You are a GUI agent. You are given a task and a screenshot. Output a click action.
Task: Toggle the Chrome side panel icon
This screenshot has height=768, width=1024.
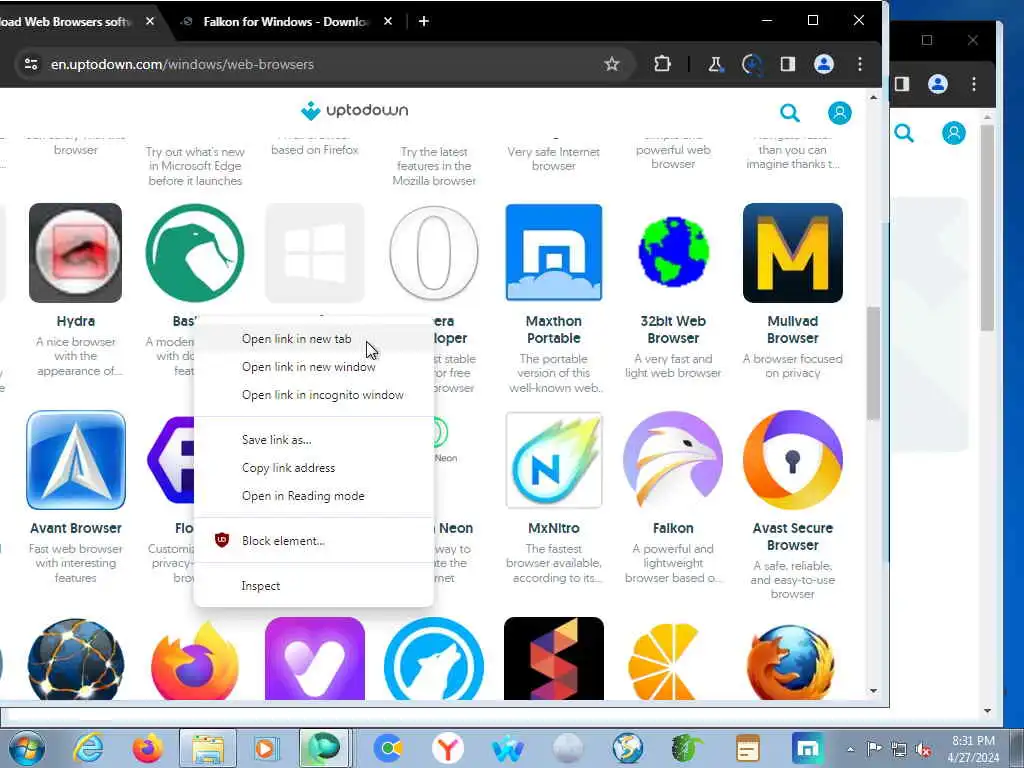click(x=788, y=64)
